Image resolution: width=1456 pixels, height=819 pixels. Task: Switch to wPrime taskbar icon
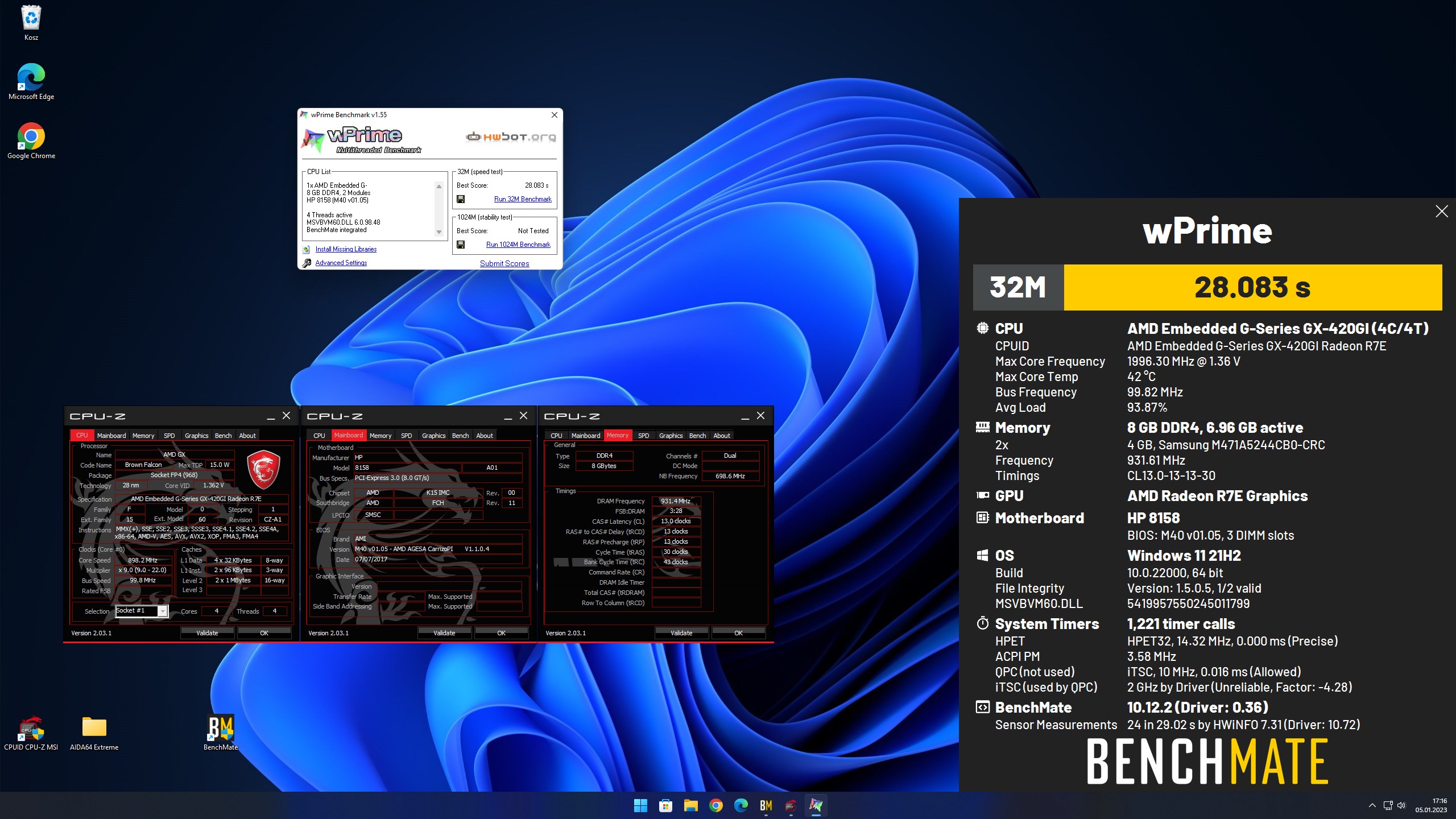[816, 805]
